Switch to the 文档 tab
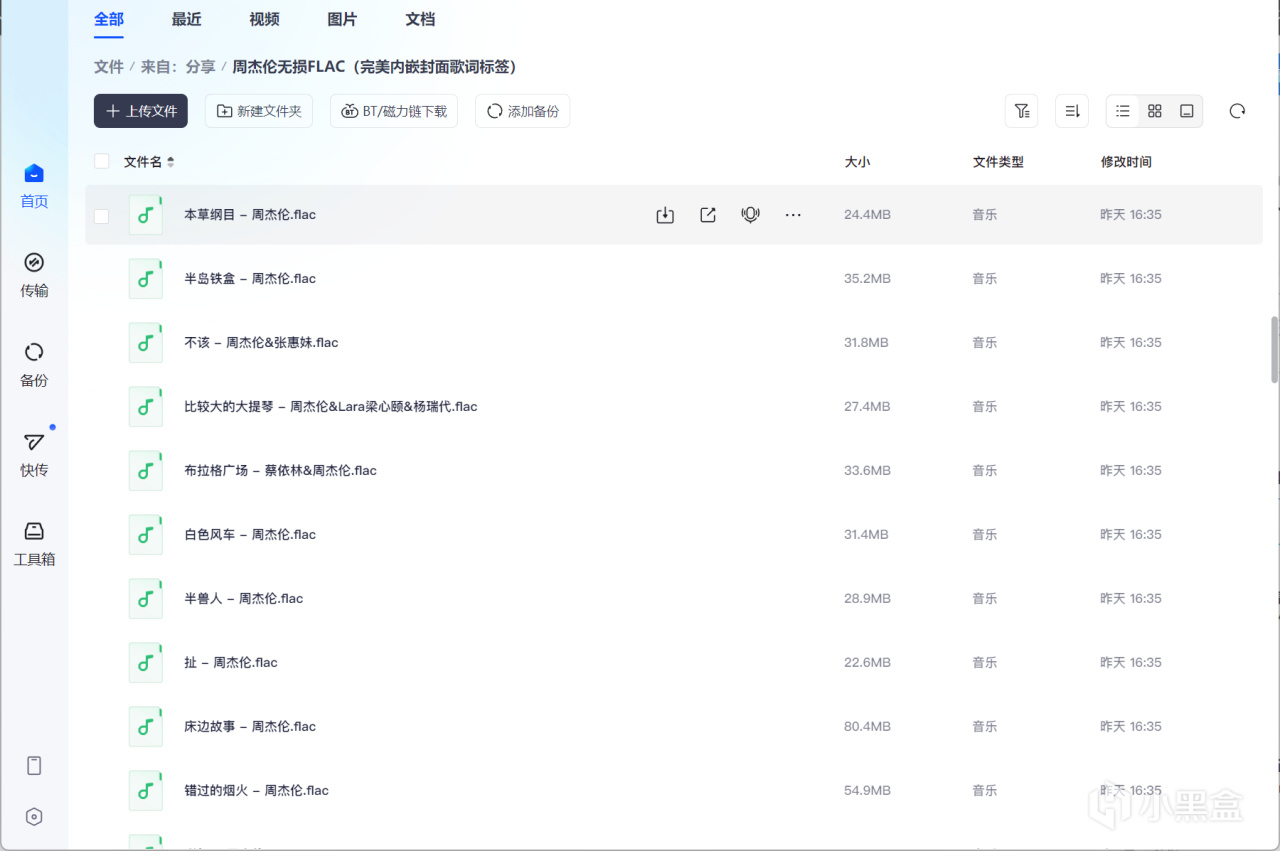 click(420, 19)
